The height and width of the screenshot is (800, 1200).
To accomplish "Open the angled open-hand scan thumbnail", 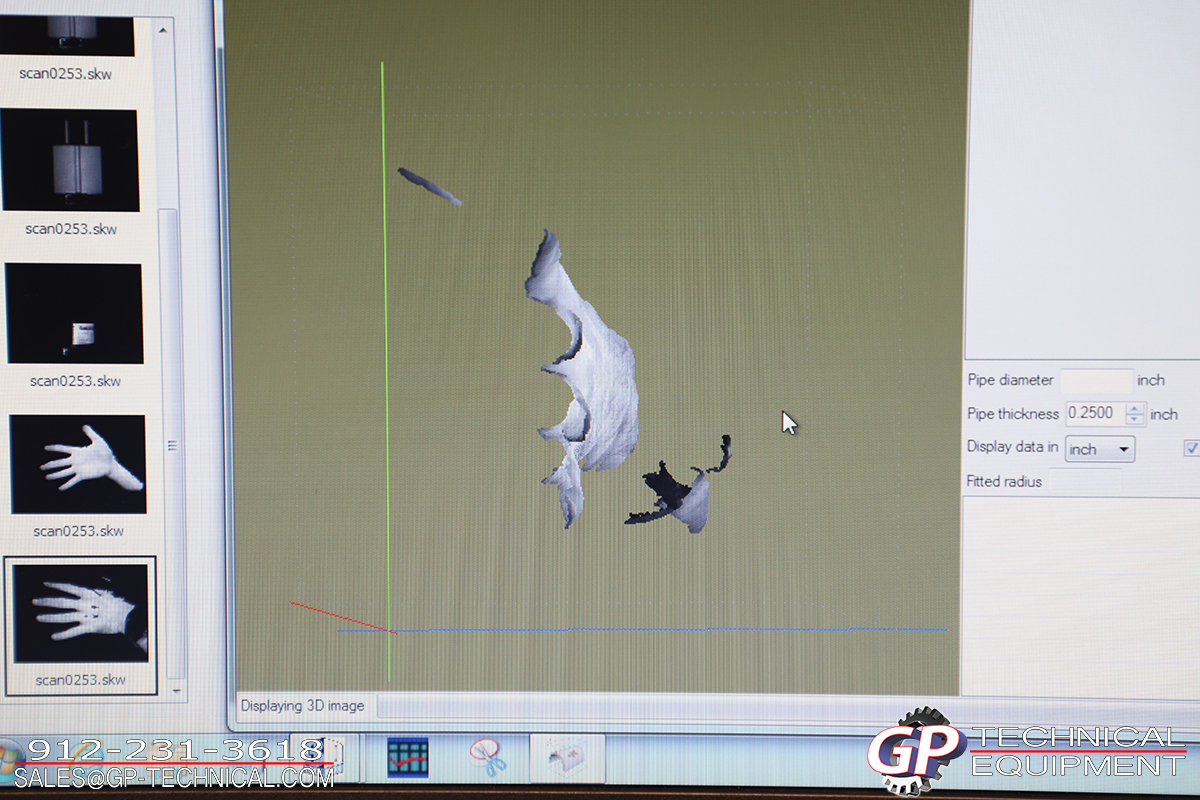I will coord(78,465).
